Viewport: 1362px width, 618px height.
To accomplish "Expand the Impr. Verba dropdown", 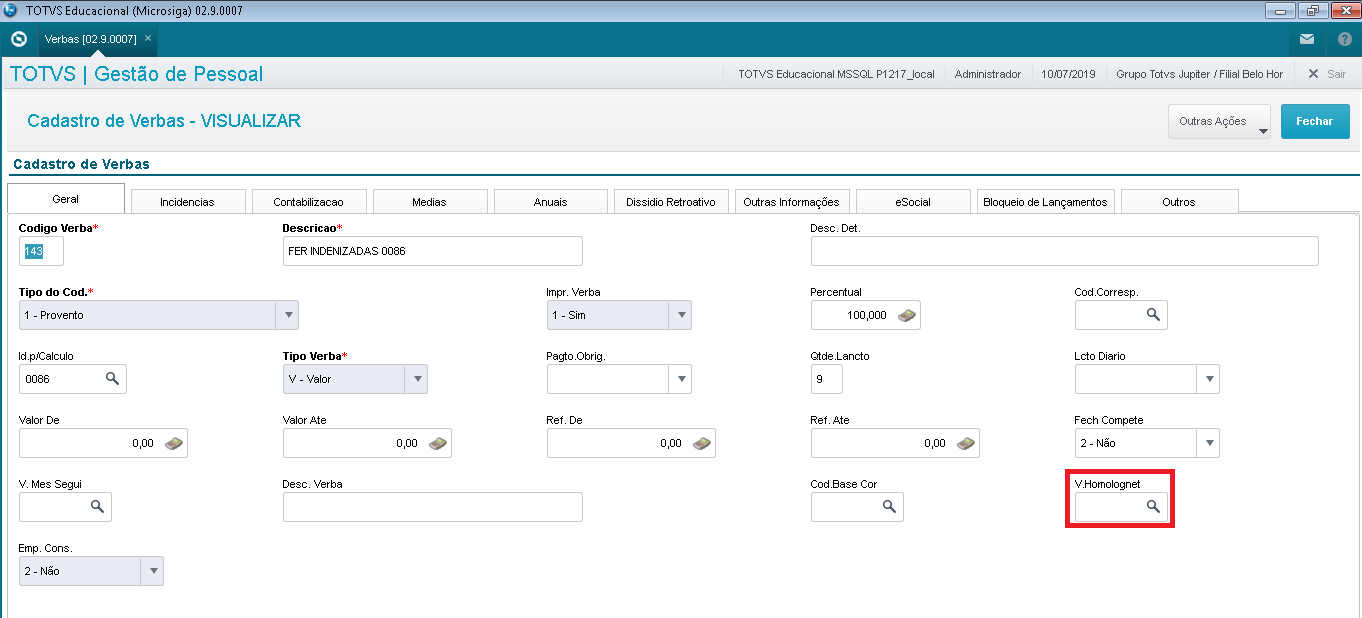I will point(680,315).
